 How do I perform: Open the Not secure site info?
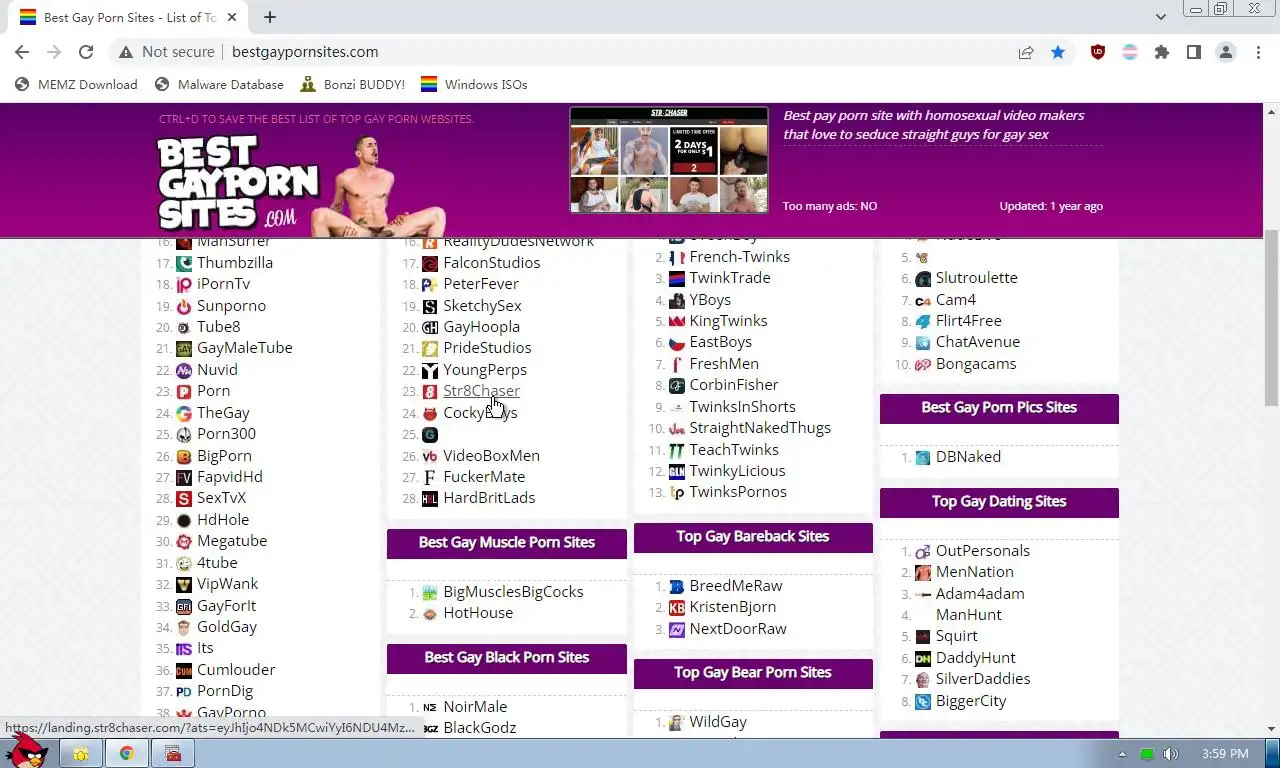pyautogui.click(x=166, y=52)
